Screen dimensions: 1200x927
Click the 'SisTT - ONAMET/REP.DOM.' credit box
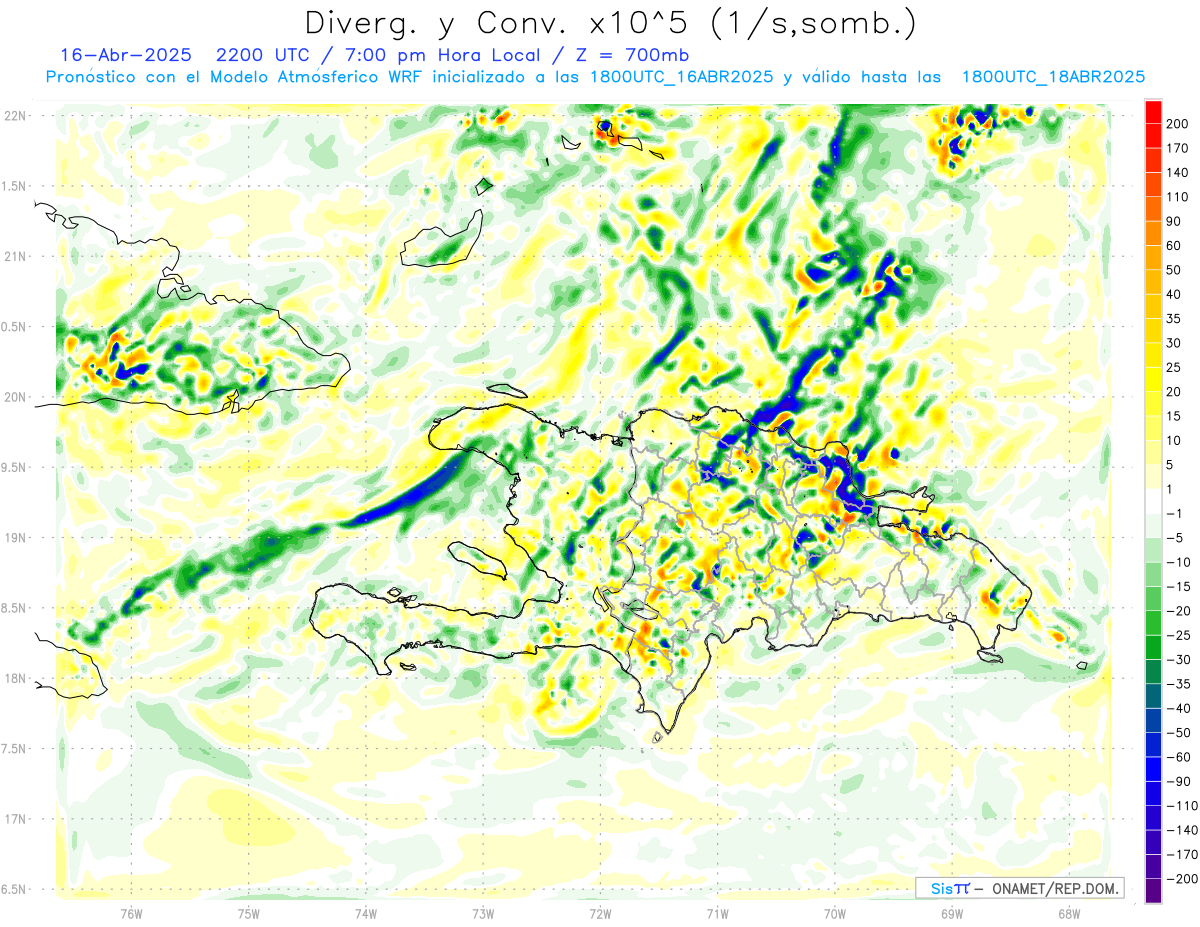click(1020, 888)
